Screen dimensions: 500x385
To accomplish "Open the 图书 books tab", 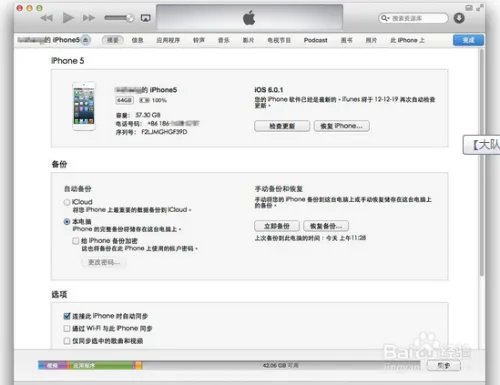I will [x=347, y=40].
